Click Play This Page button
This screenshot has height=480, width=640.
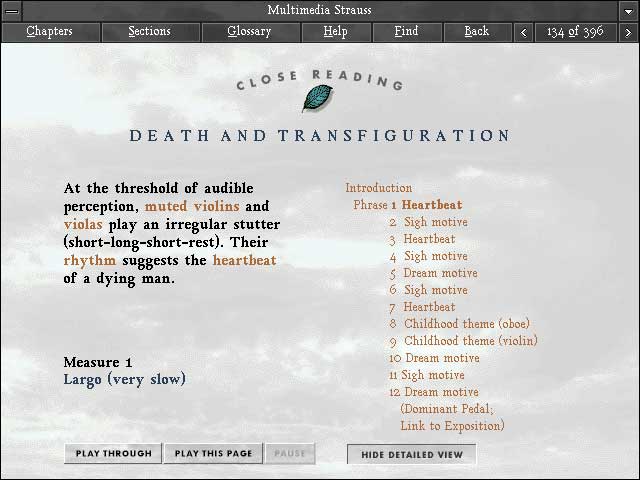(x=213, y=453)
